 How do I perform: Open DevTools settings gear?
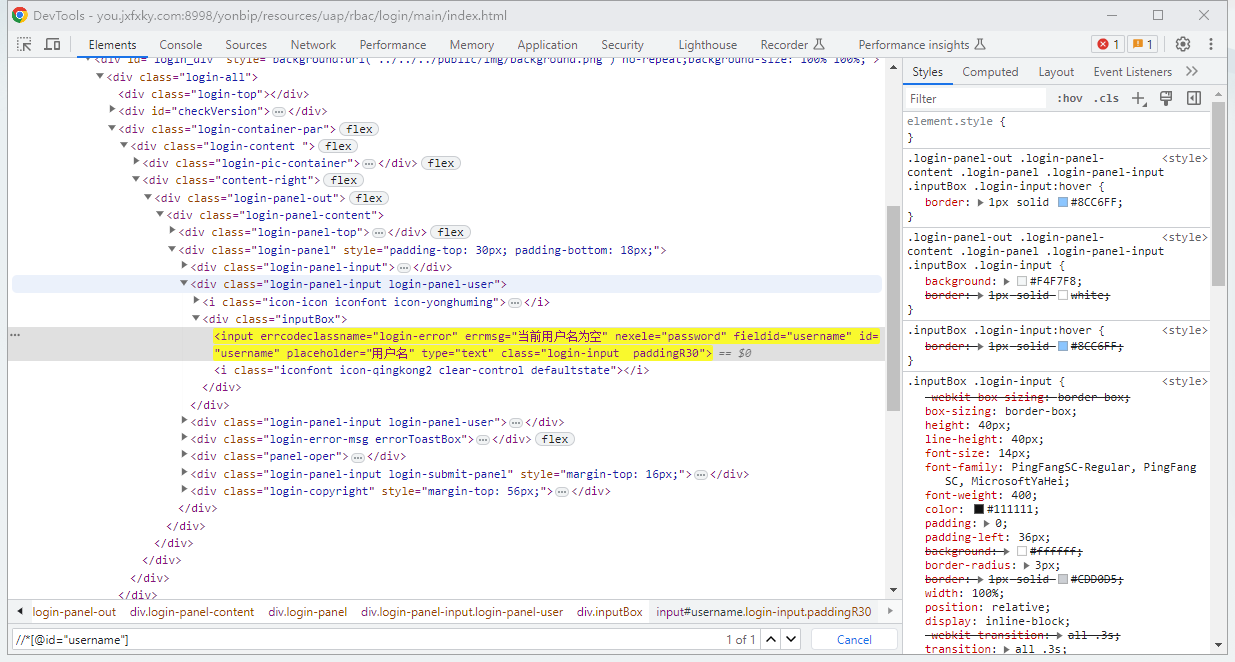point(1183,44)
